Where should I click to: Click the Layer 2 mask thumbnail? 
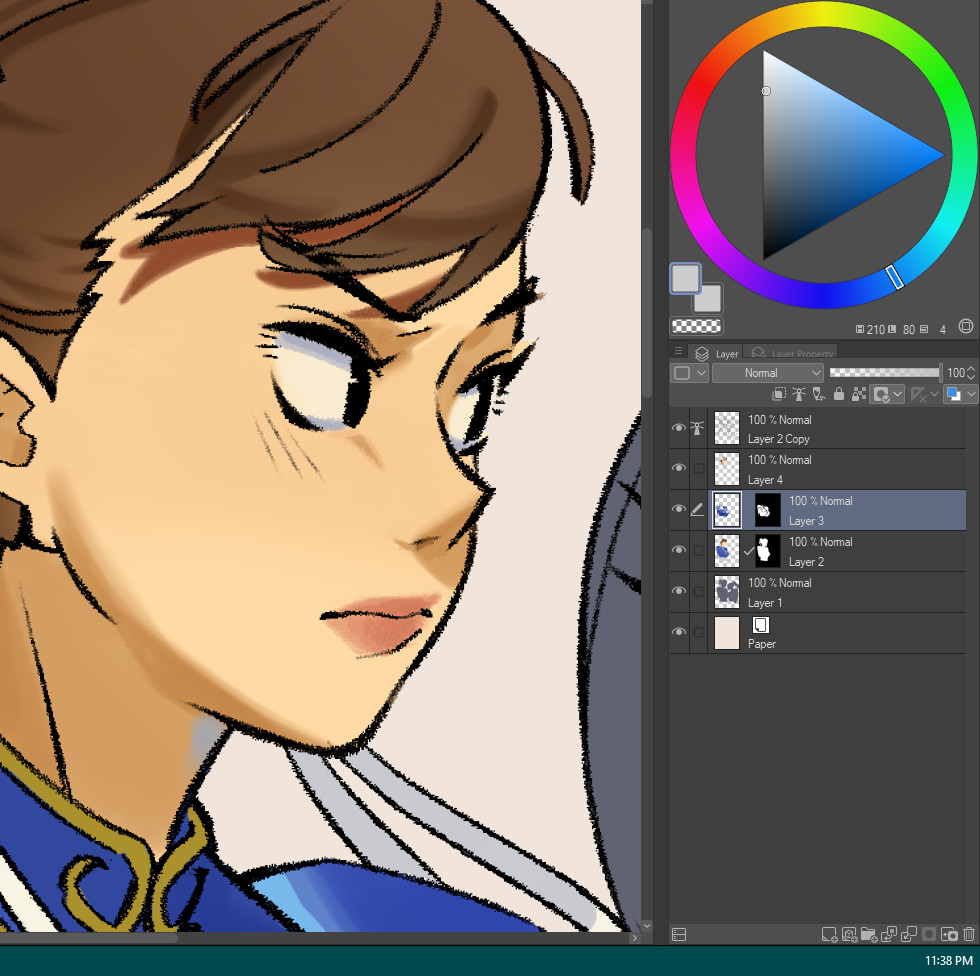768,550
